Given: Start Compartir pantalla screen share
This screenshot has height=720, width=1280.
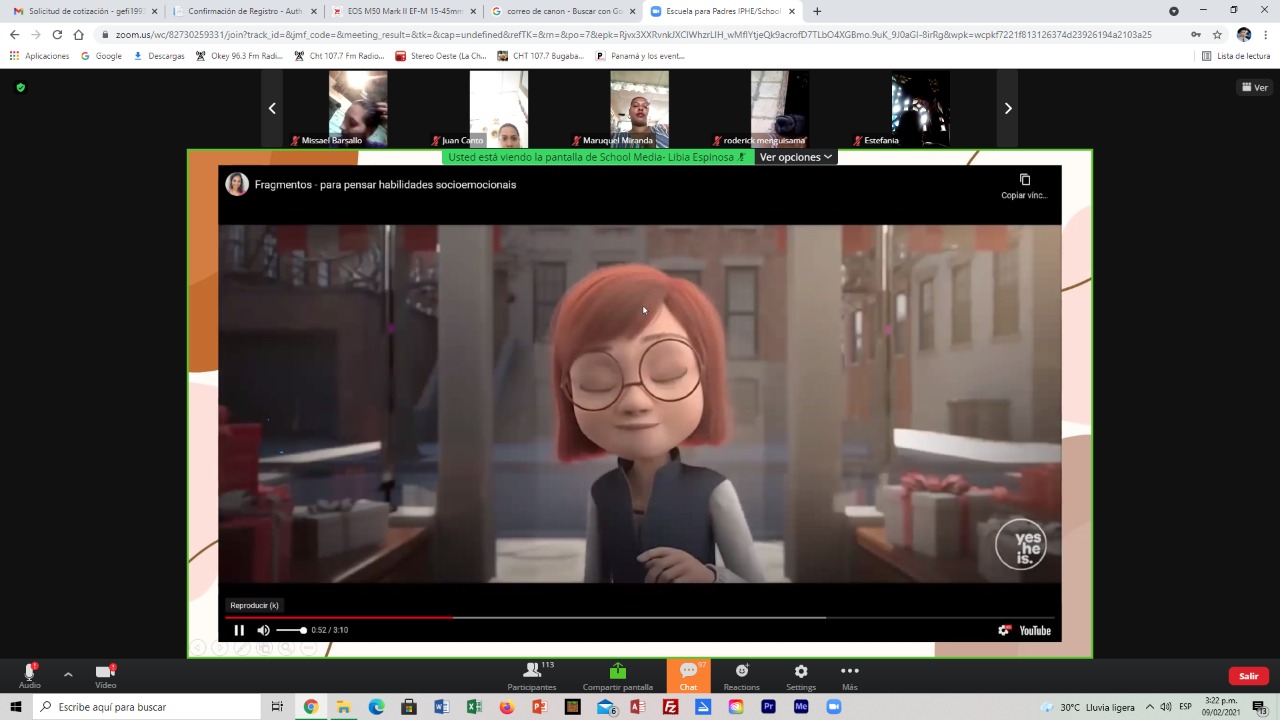Looking at the screenshot, I should [x=618, y=676].
